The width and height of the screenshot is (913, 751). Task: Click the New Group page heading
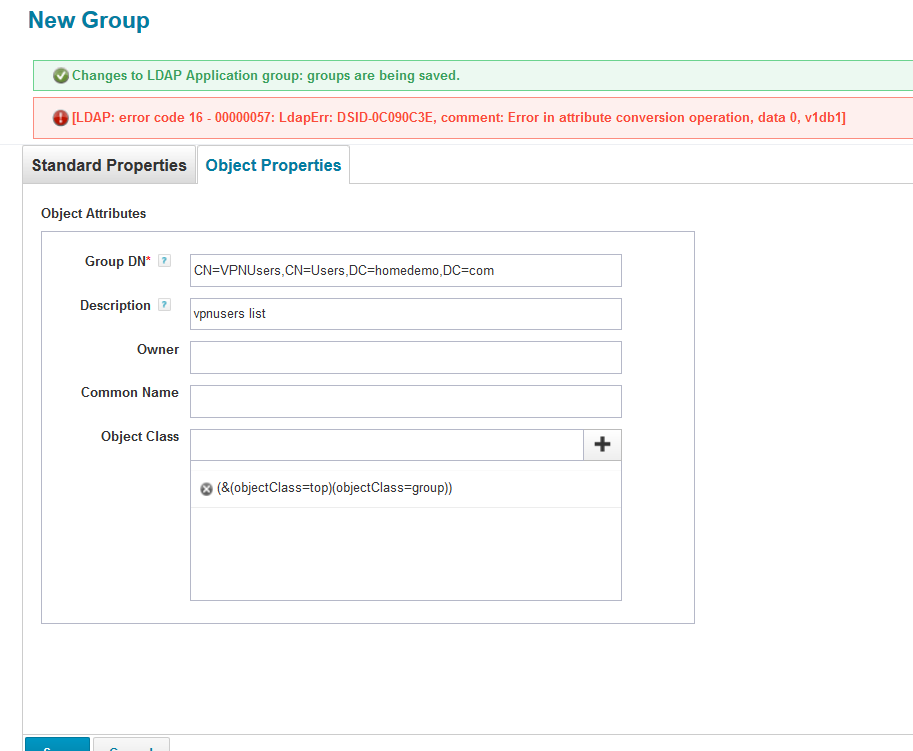pos(89,20)
